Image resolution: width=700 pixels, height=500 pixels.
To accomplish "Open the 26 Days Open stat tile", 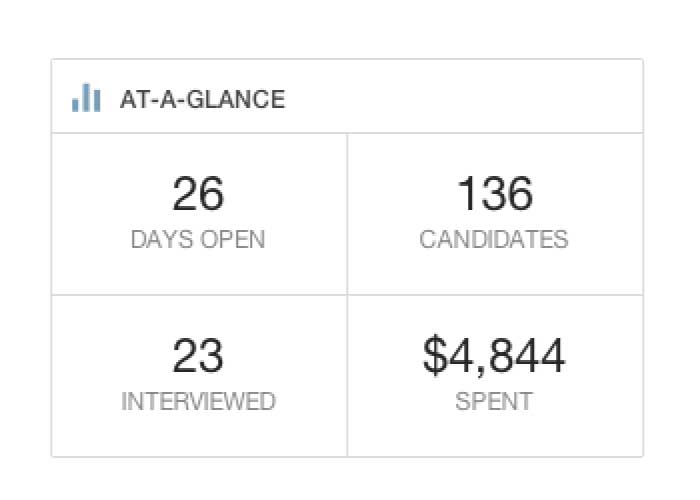I will coord(199,214).
